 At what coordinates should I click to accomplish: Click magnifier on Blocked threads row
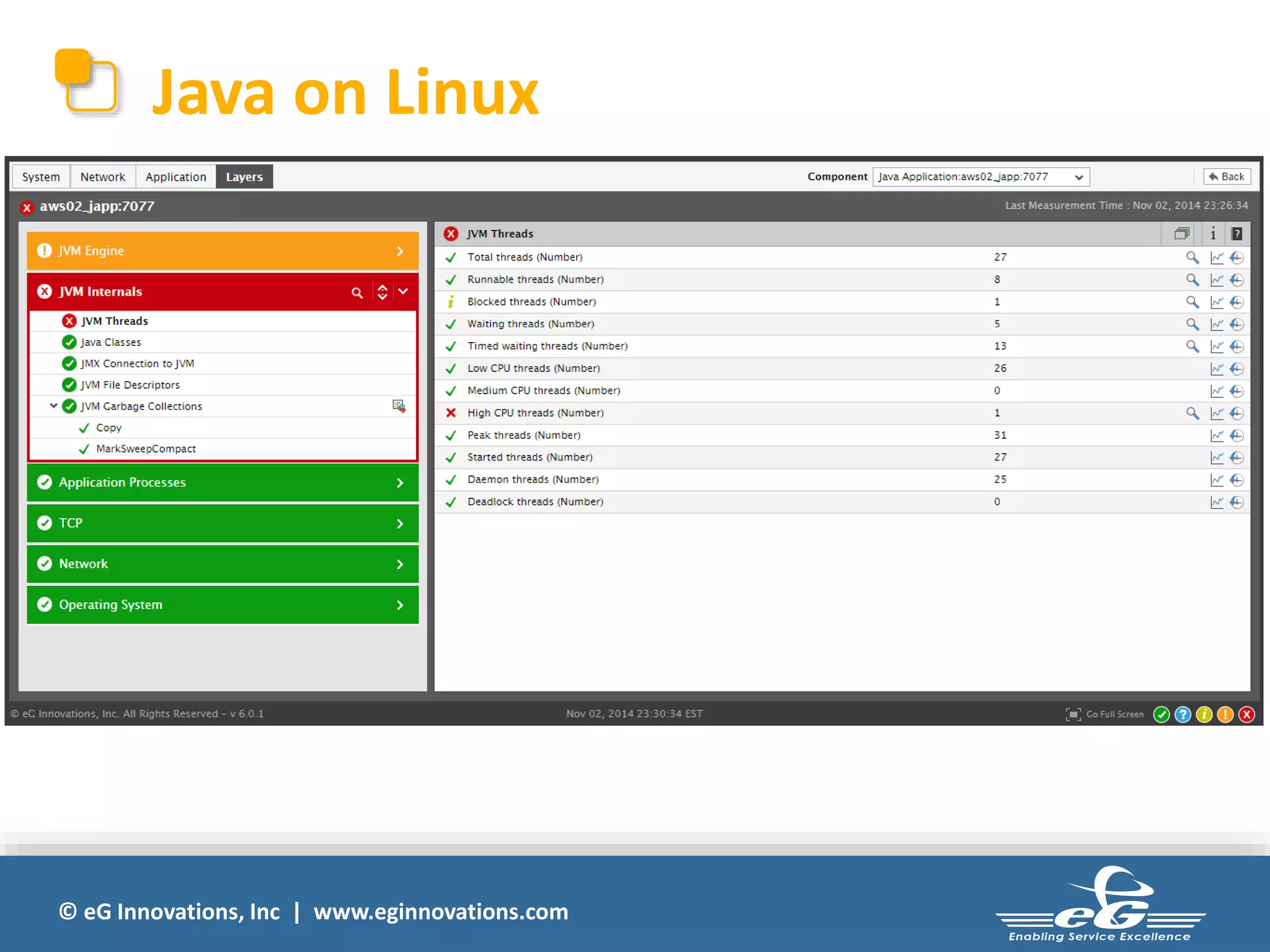click(x=1192, y=302)
